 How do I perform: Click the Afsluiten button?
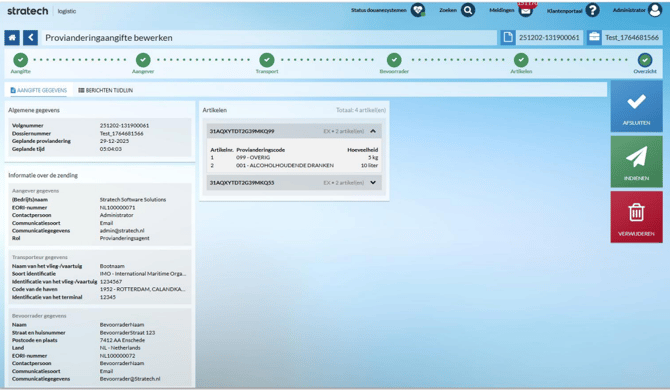pyautogui.click(x=636, y=106)
